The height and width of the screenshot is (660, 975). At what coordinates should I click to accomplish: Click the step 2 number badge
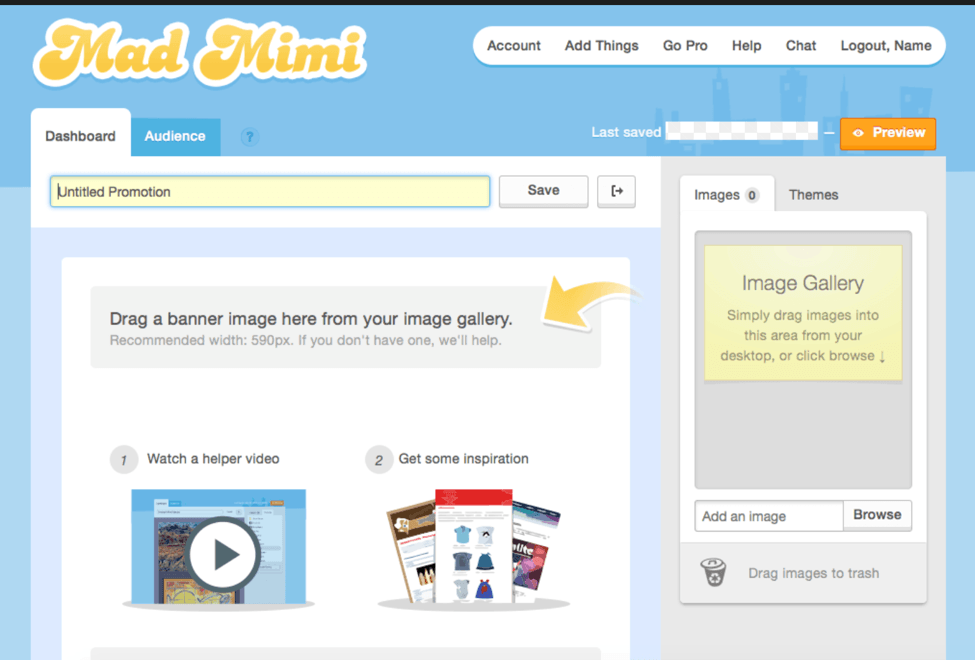click(378, 460)
